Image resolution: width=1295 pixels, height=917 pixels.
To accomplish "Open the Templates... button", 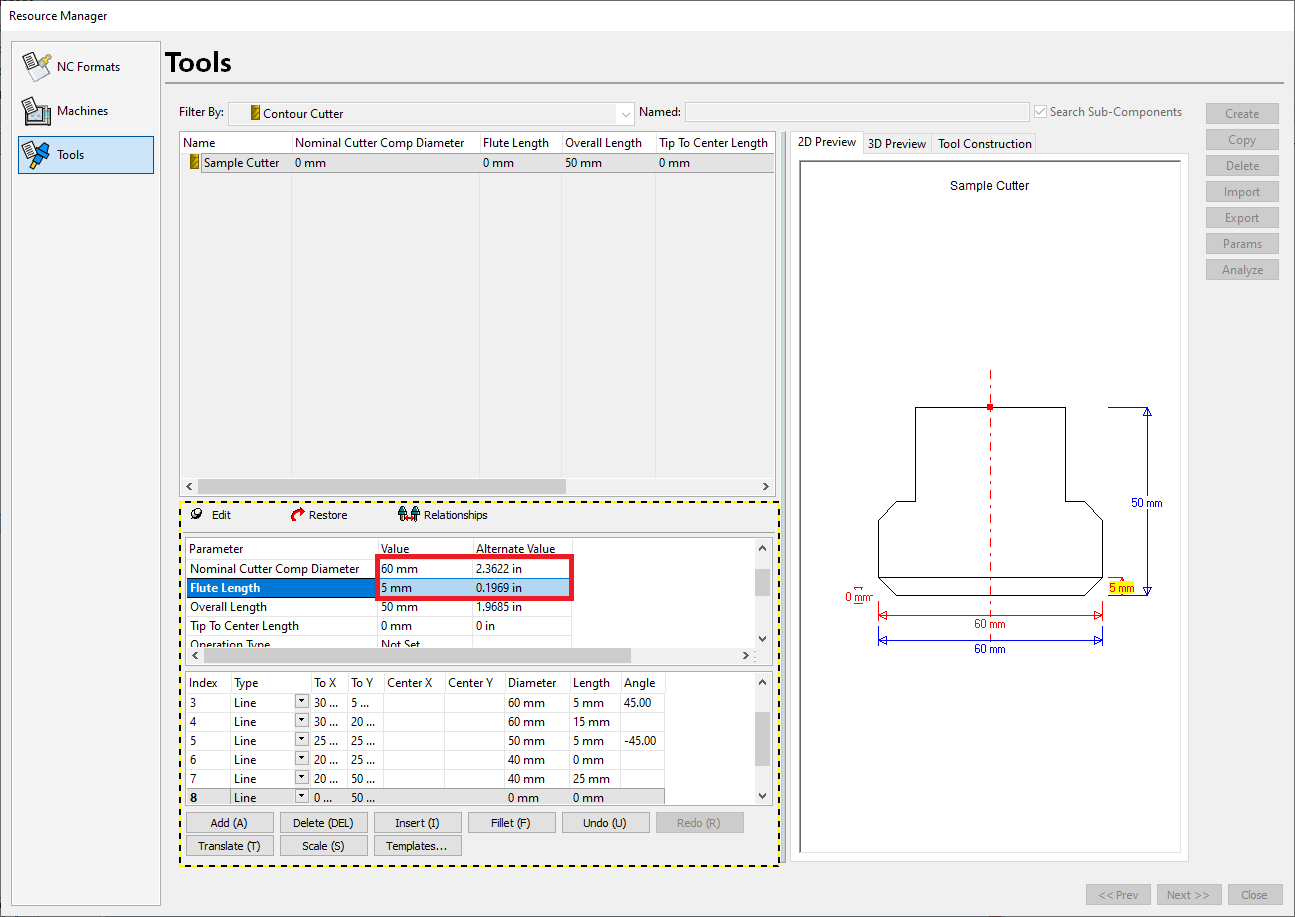I will coord(417,846).
